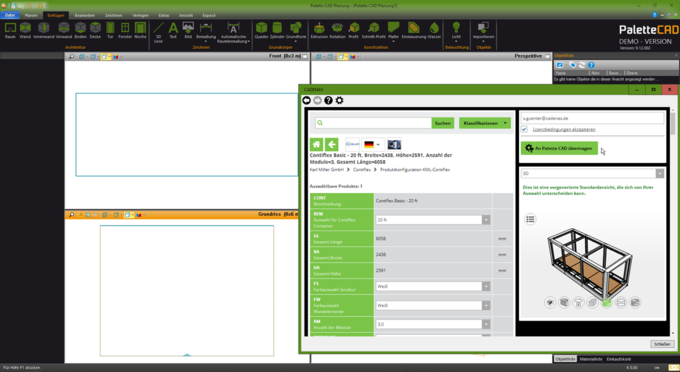Click the Suchen button

[443, 123]
